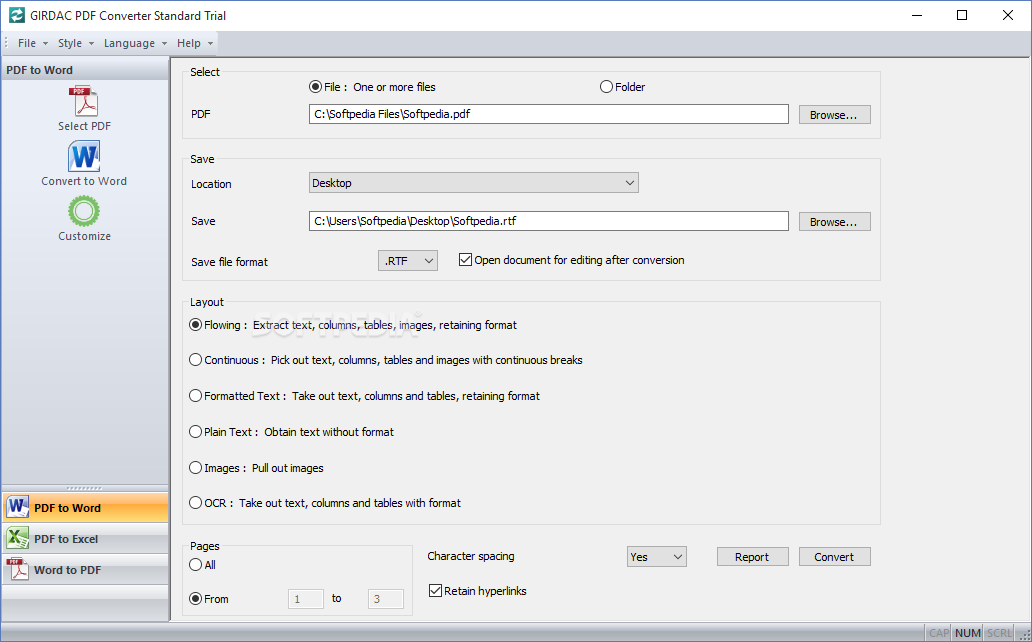
Task: Click the menu bar drag grip
Action: (x=6, y=43)
